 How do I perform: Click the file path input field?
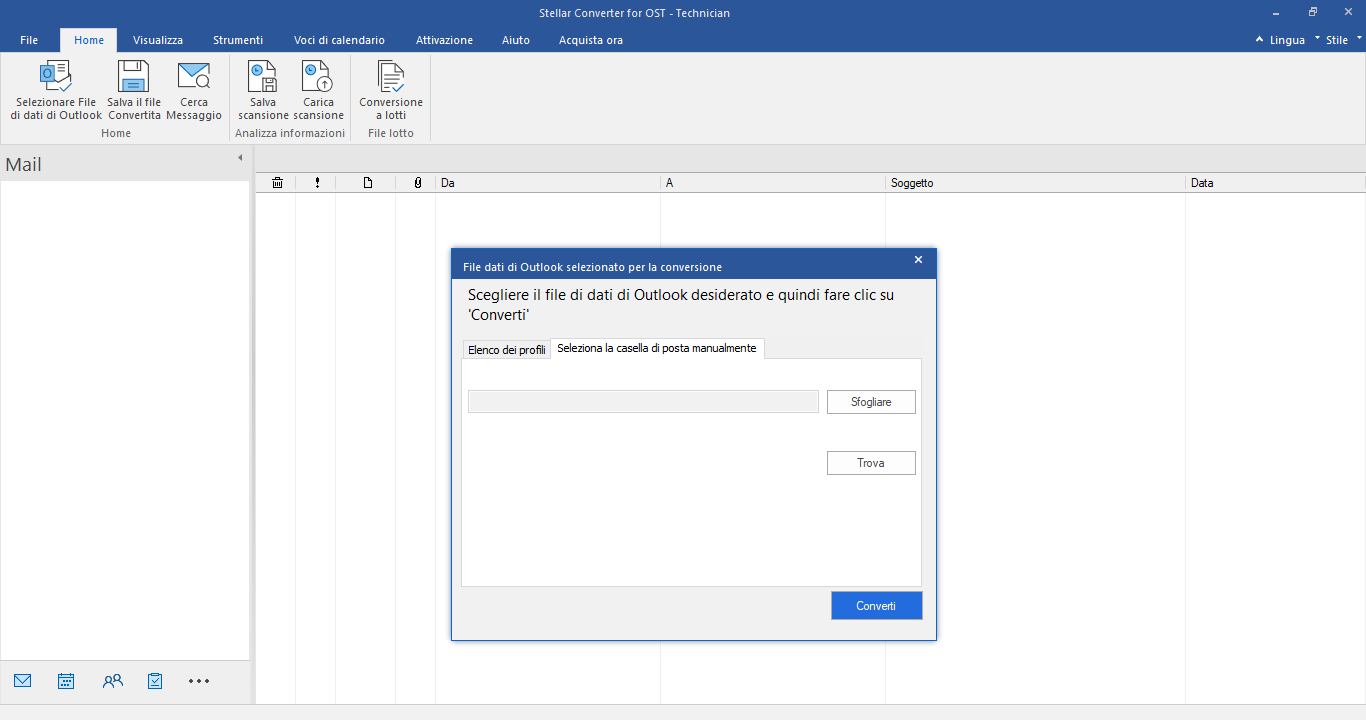[x=643, y=401]
